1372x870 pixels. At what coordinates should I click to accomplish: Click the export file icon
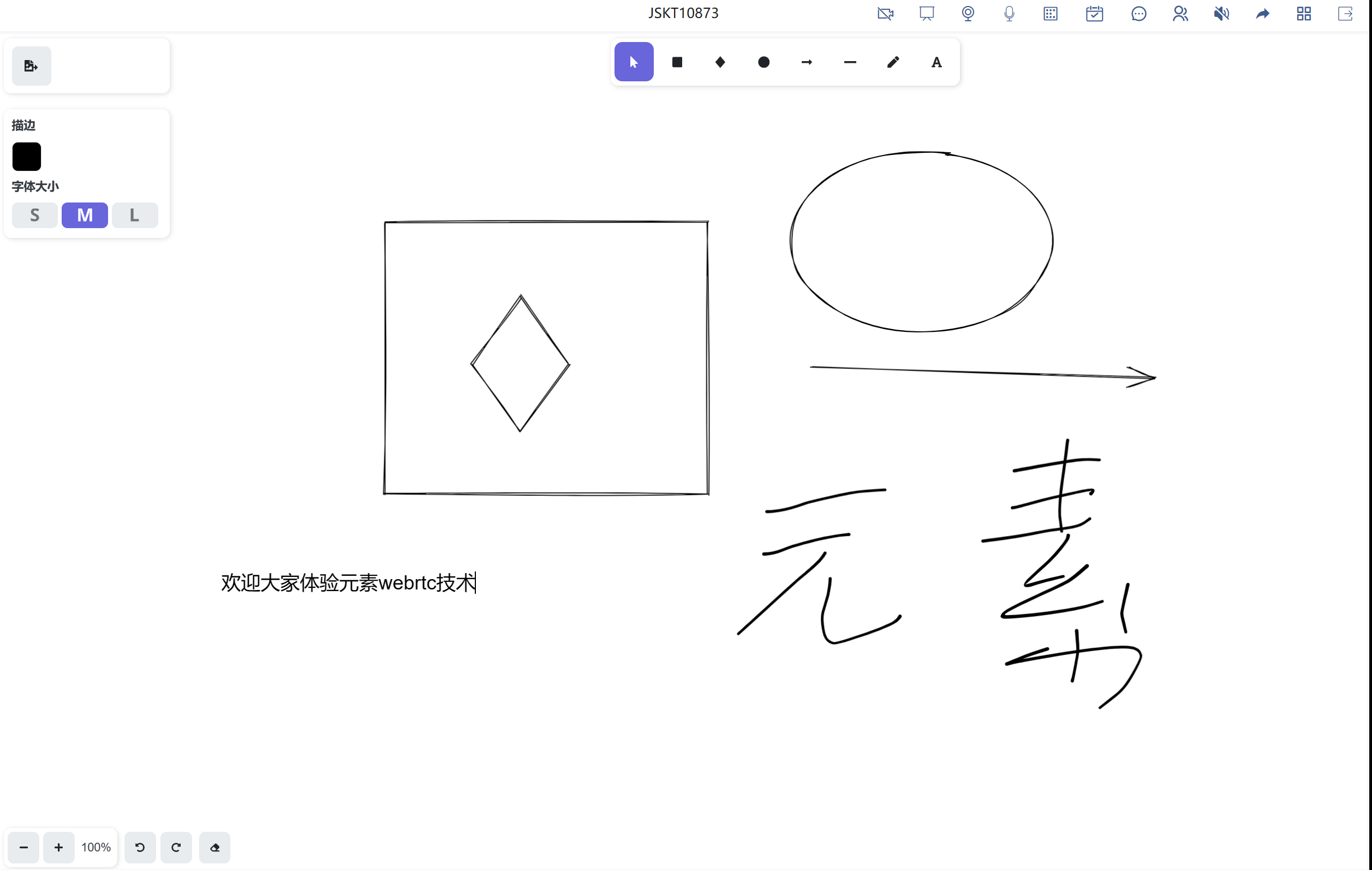[x=31, y=66]
